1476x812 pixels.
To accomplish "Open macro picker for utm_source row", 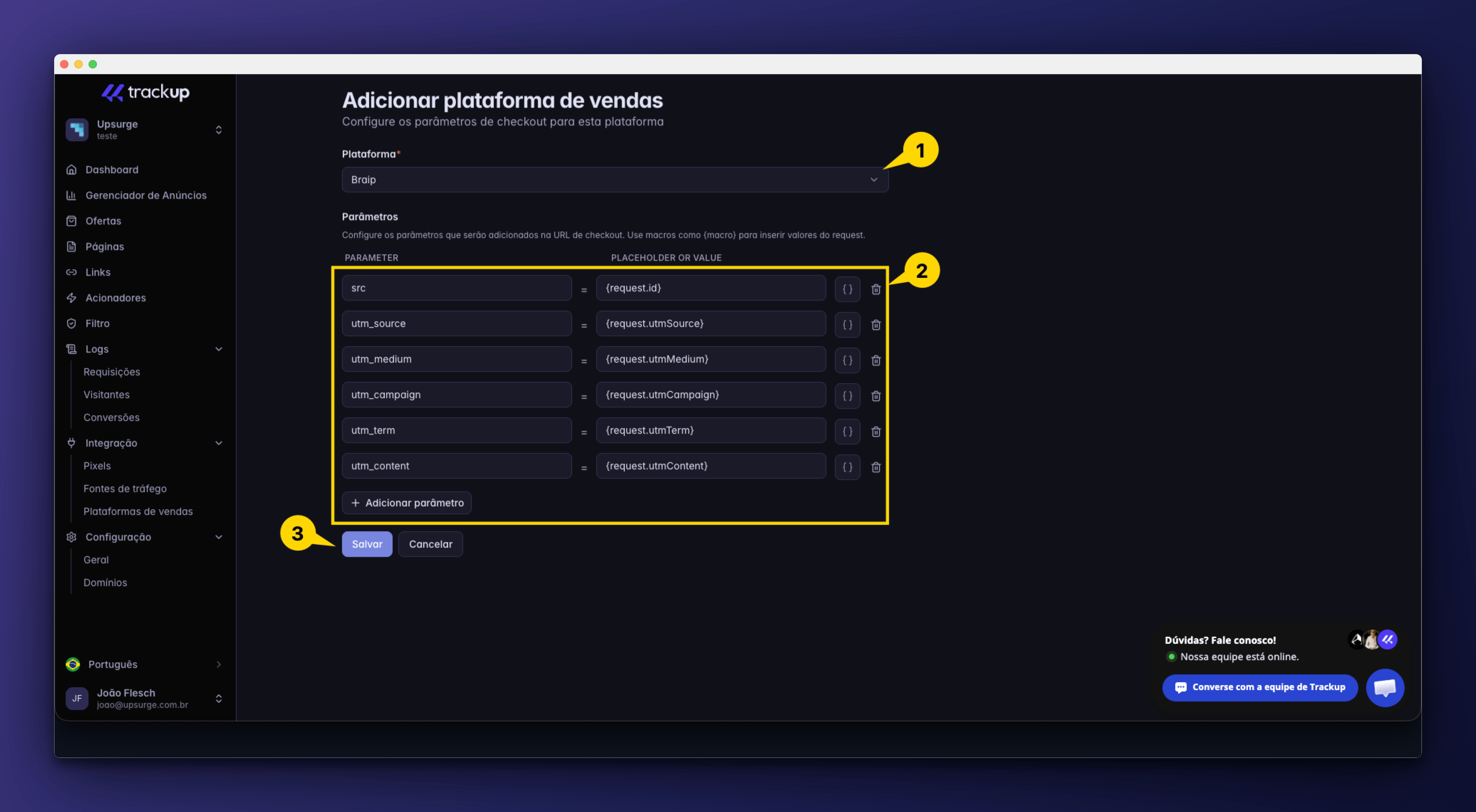I will pyautogui.click(x=847, y=324).
